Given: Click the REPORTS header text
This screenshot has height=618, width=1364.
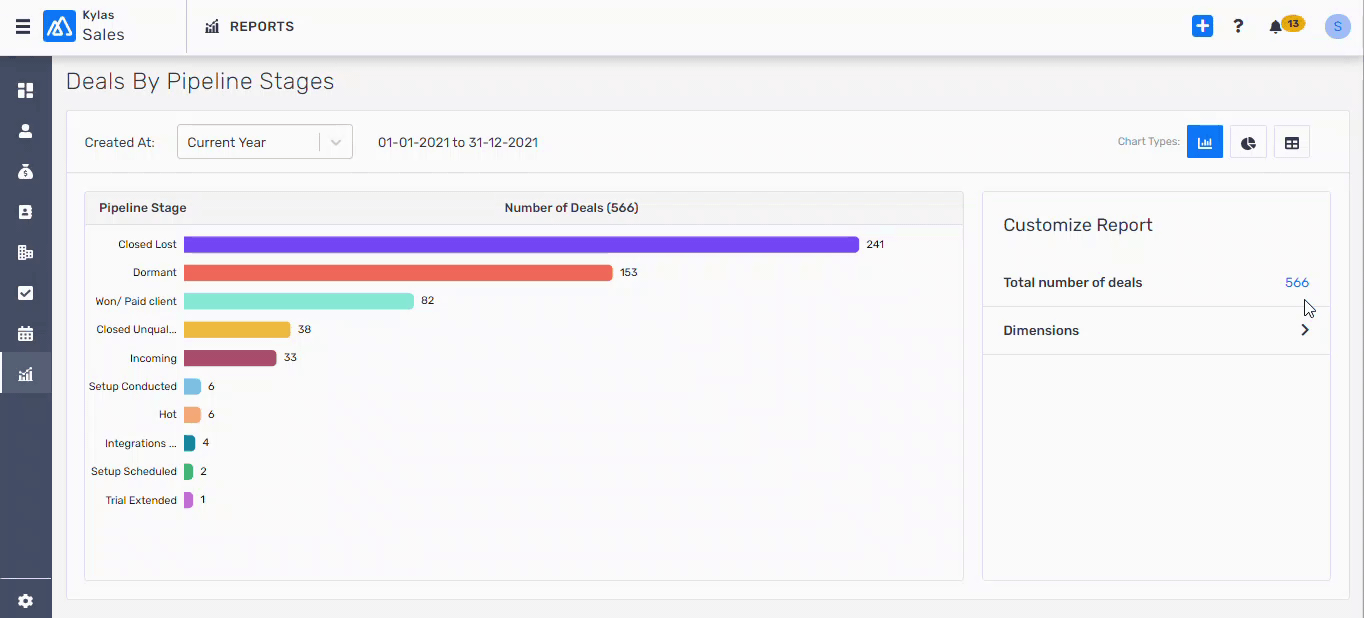Looking at the screenshot, I should 262,27.
